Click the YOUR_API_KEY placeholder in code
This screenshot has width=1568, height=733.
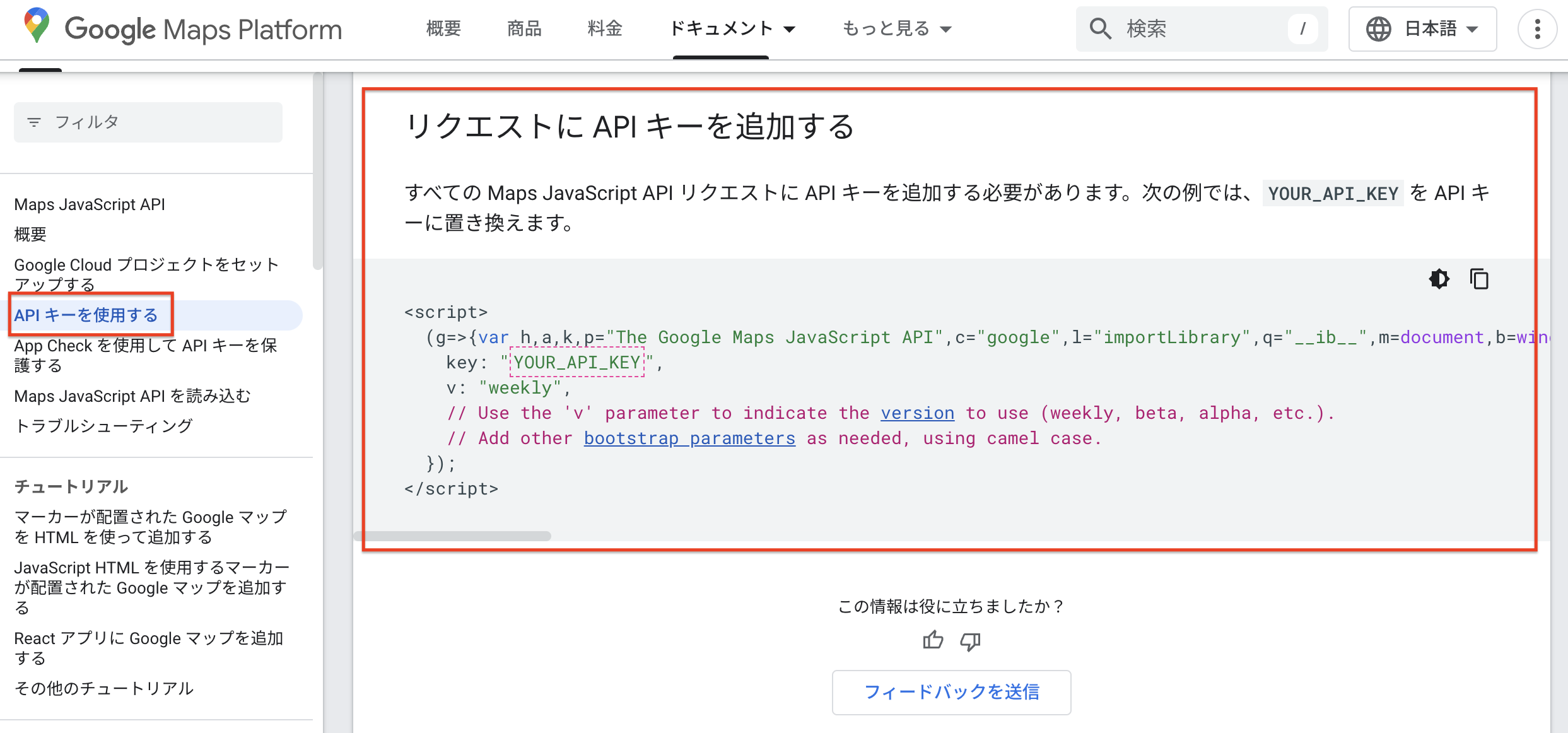coord(575,362)
